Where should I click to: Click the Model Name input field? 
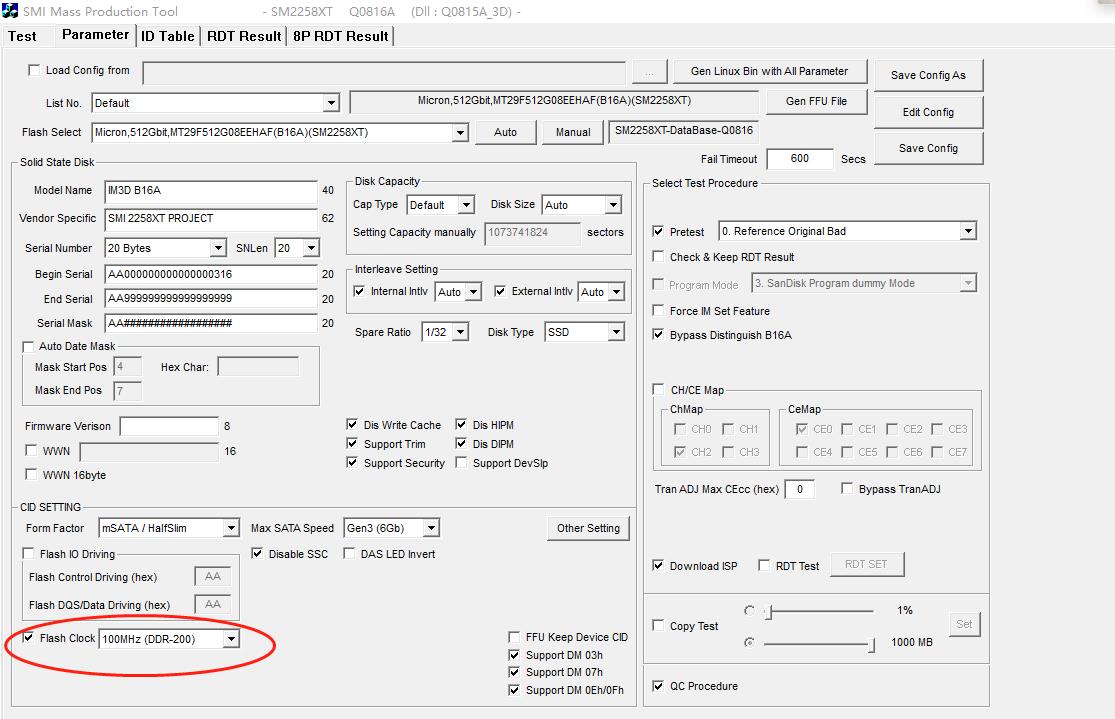[x=210, y=190]
